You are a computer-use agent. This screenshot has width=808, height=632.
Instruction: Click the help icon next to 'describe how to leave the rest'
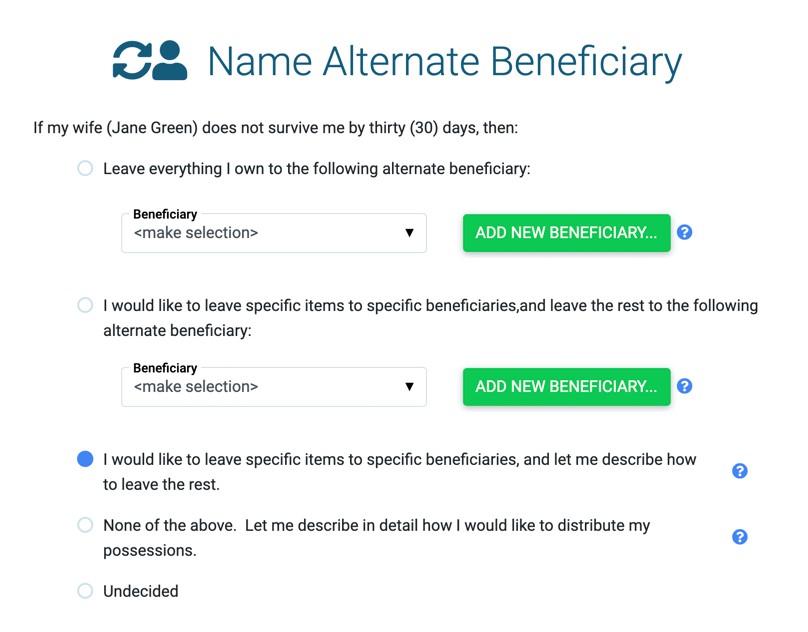(x=739, y=470)
